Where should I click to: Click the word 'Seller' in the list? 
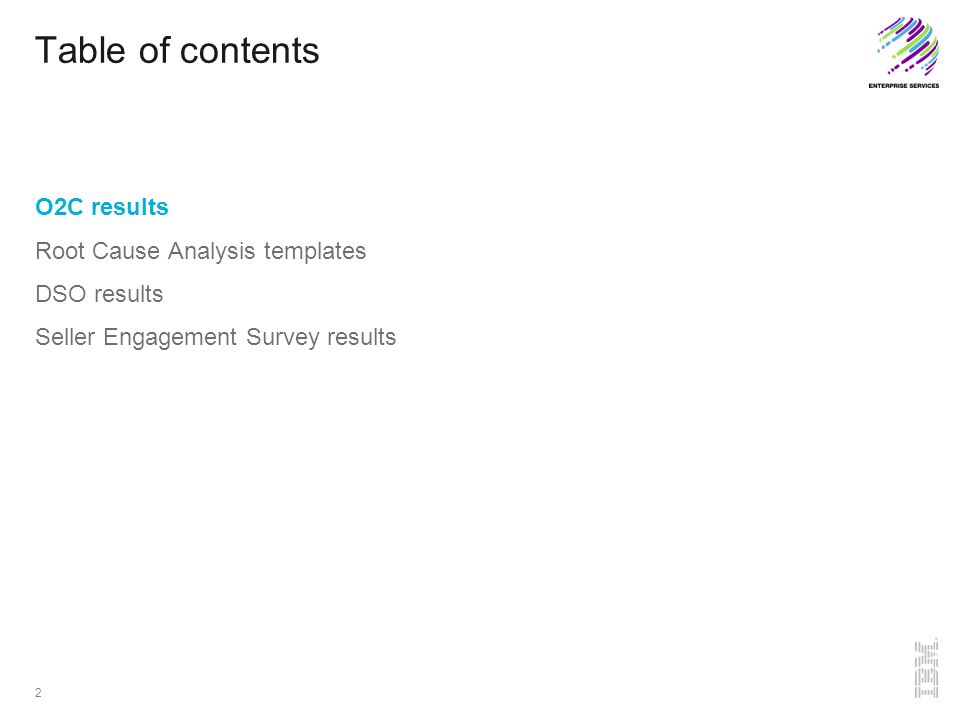coord(65,337)
